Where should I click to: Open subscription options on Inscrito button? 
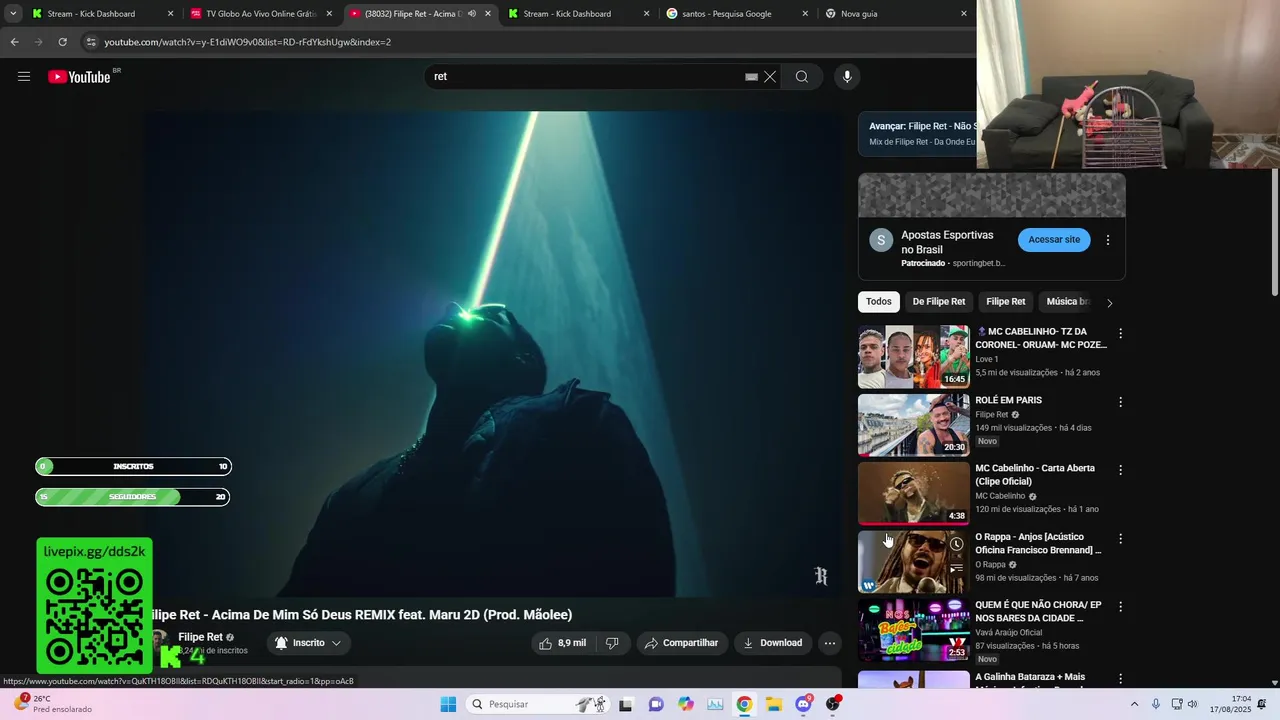pyautogui.click(x=309, y=643)
